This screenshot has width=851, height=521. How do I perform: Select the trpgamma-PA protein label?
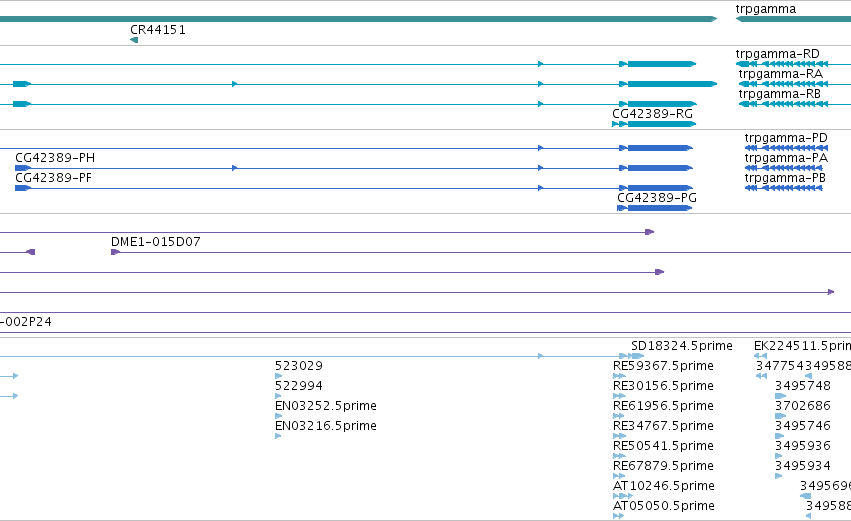(786, 158)
